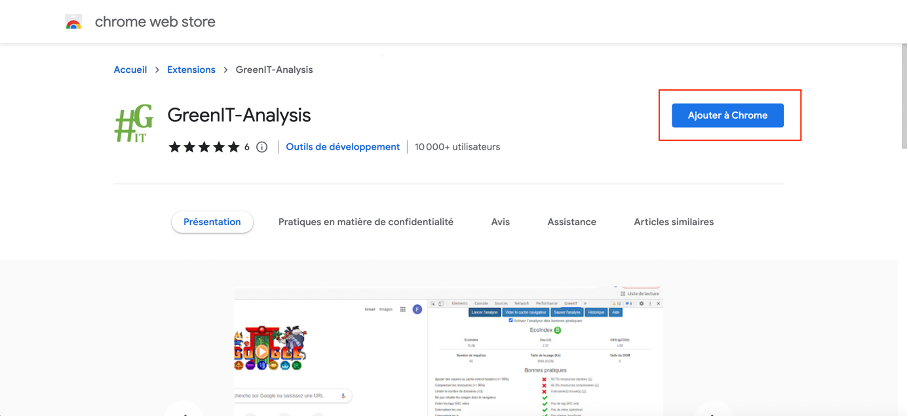Viewport: 908px width, 416px height.
Task: Click the green GreenIT extension logo
Action: 134,125
